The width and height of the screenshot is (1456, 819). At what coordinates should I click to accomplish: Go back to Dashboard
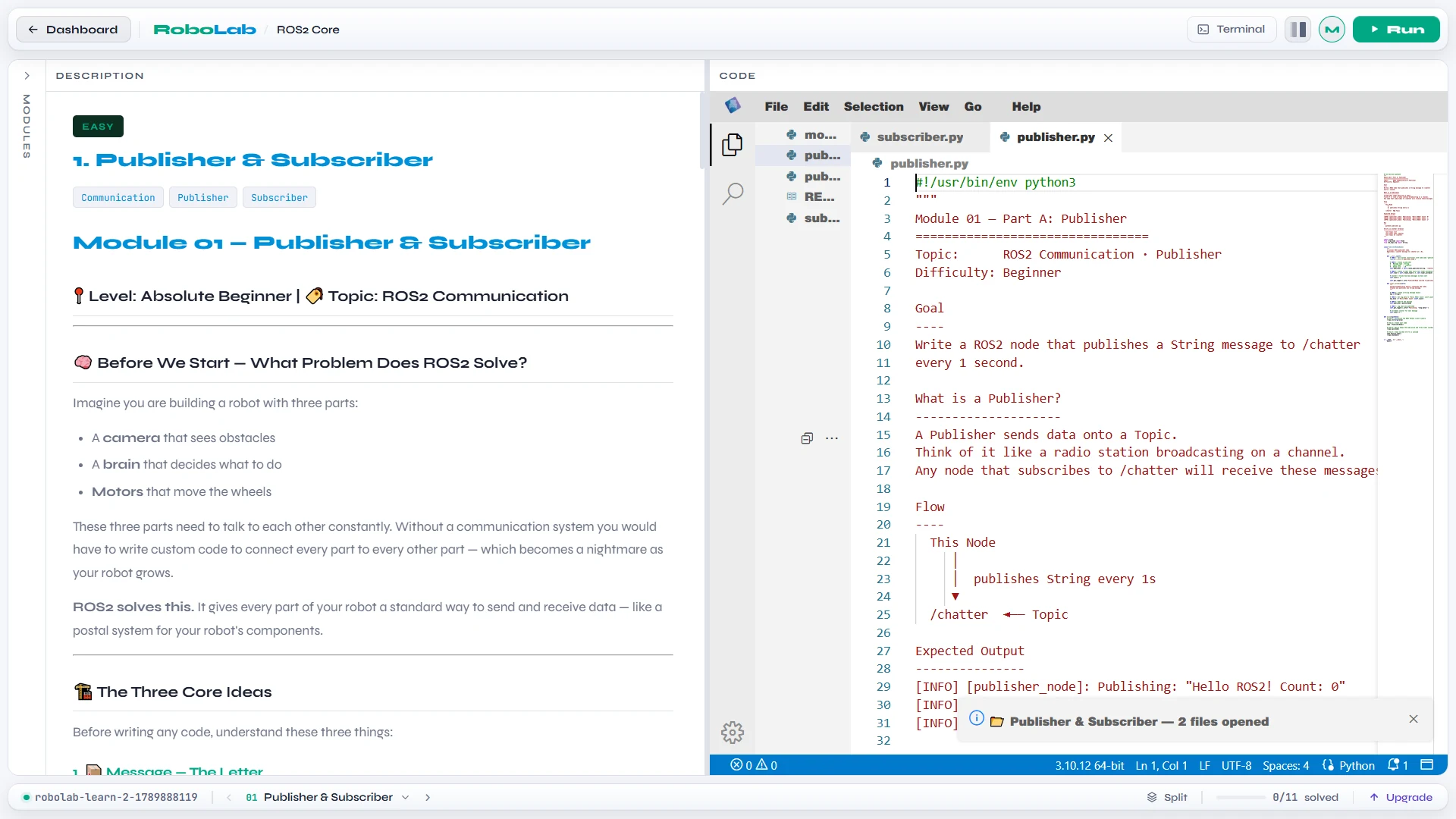[74, 30]
